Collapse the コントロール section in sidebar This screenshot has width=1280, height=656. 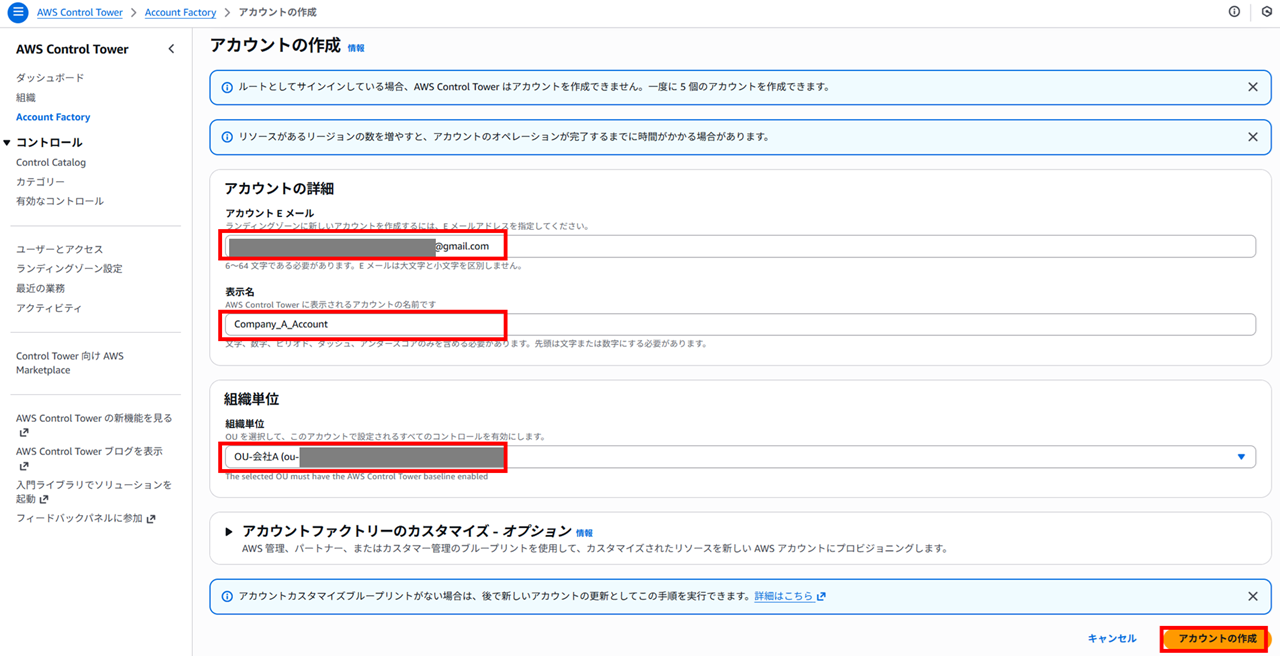(12, 141)
